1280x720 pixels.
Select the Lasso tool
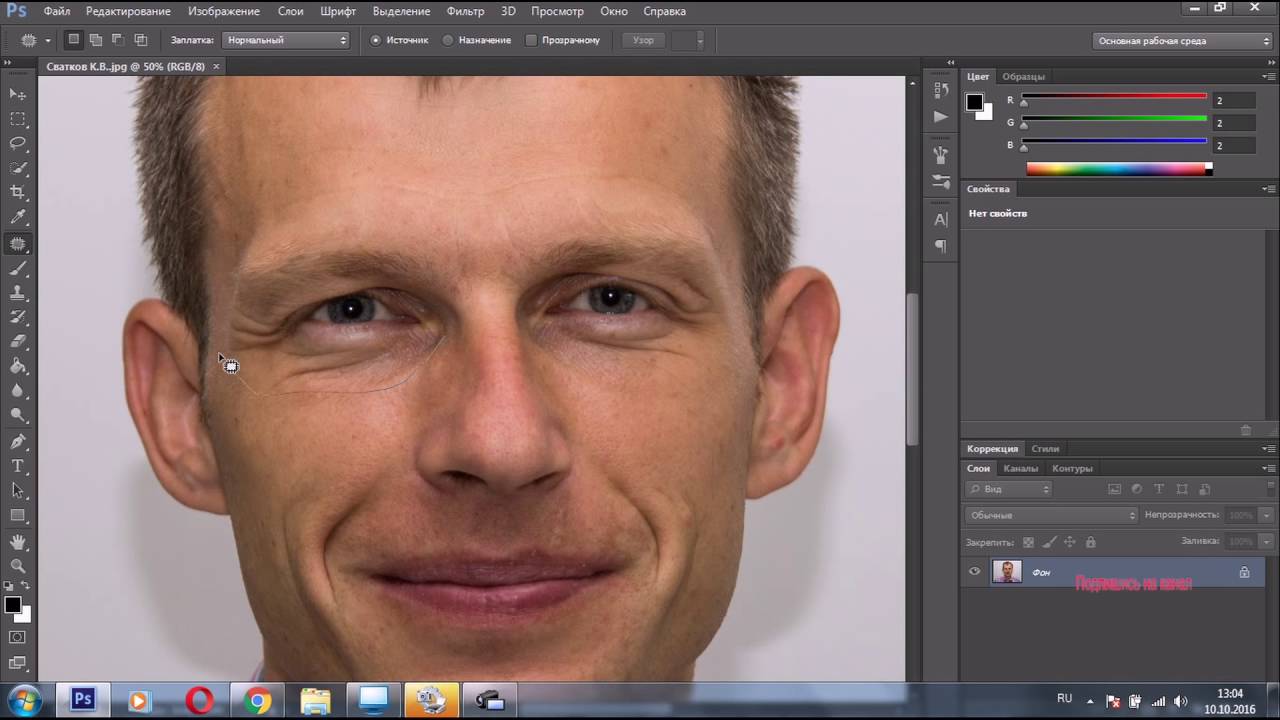click(18, 144)
